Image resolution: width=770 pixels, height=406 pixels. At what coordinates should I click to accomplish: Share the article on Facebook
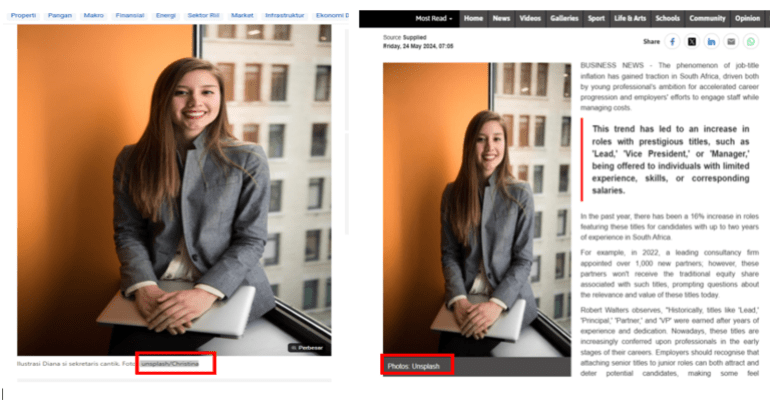click(x=673, y=42)
